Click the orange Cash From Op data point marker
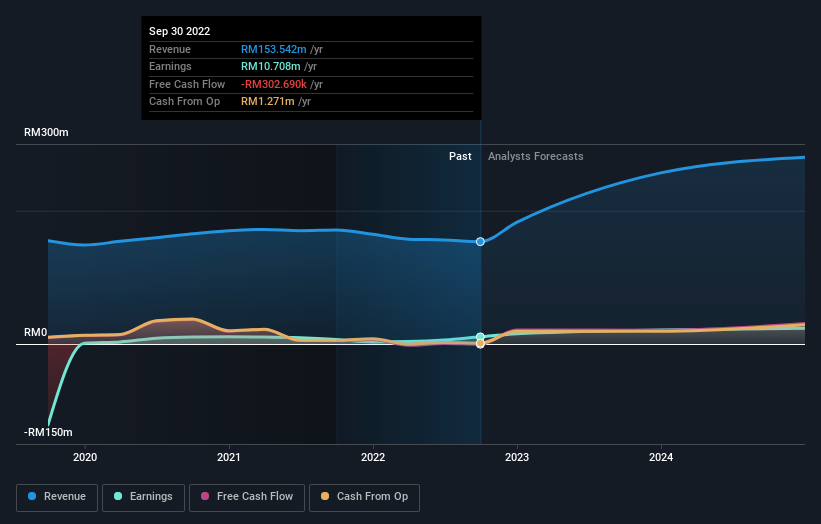The image size is (821, 524). click(x=480, y=343)
